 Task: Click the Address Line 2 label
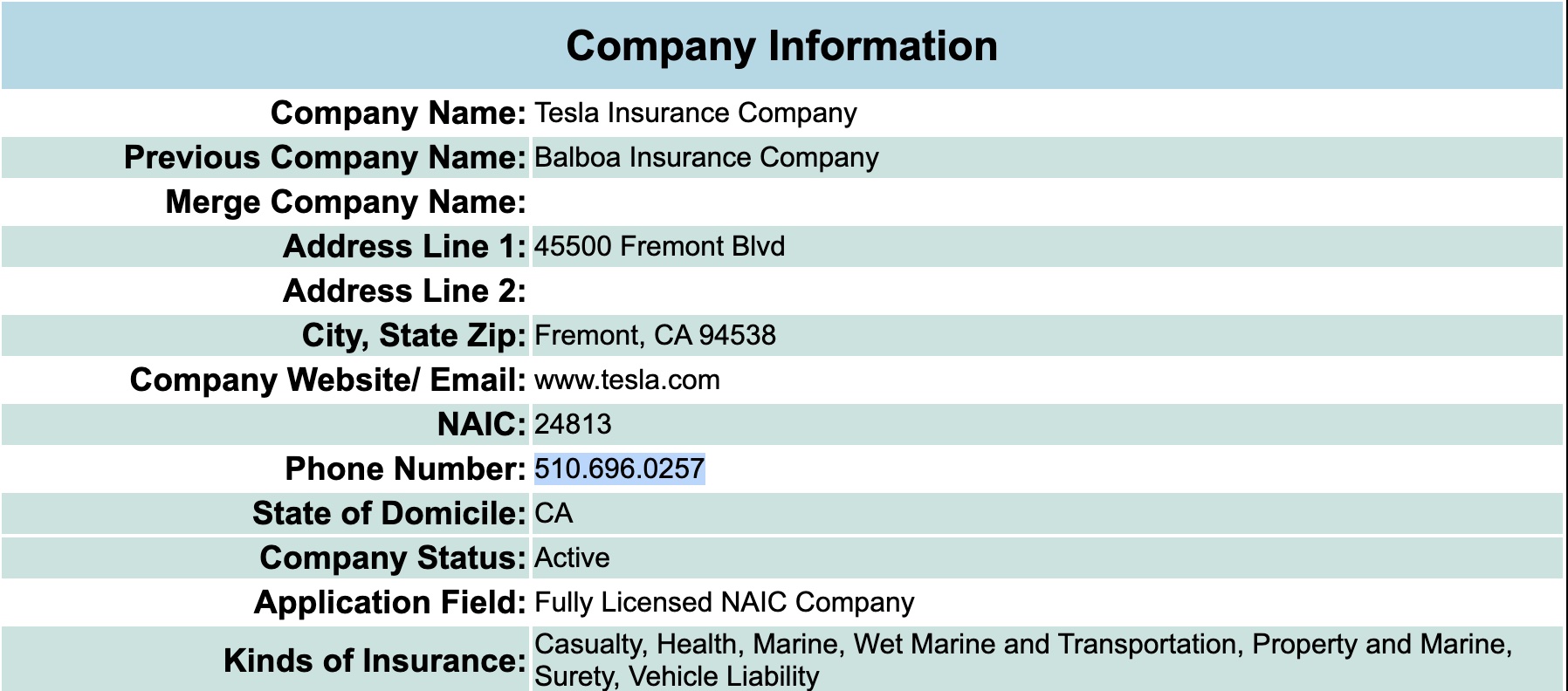405,291
